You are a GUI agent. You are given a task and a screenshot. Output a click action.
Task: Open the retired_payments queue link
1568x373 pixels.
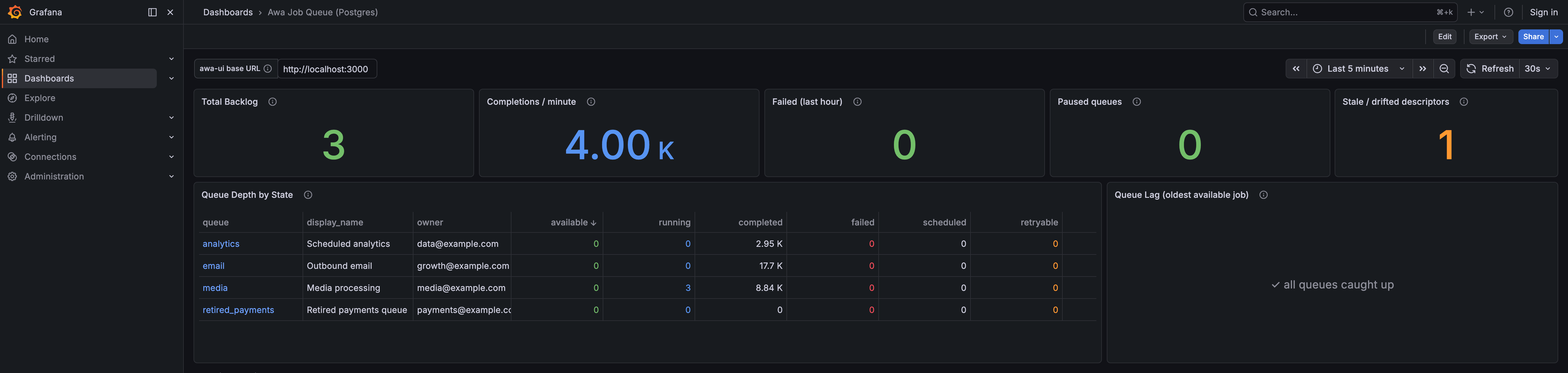[238, 310]
